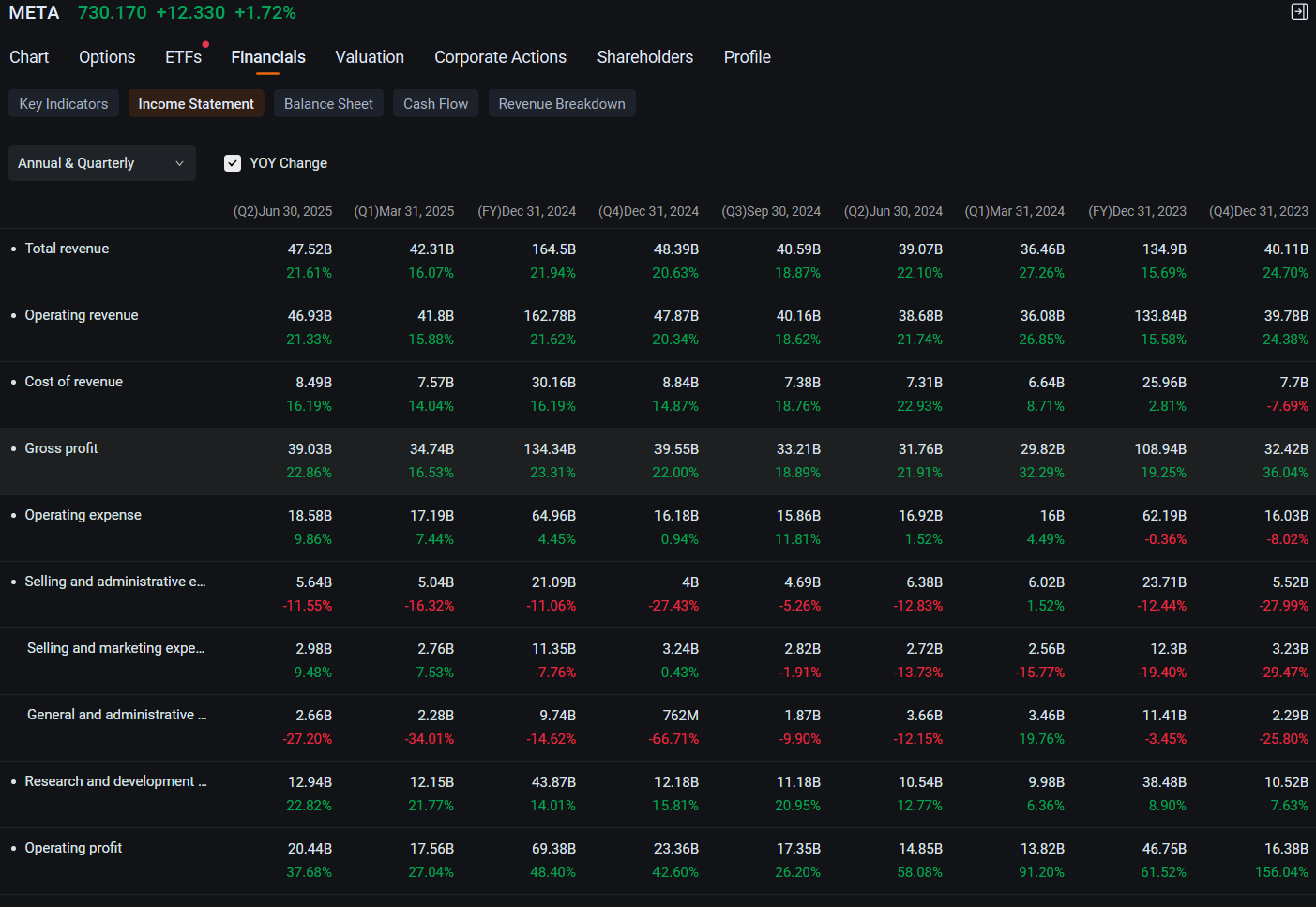
Task: Click the -66.71% YOY change value
Action: click(x=673, y=739)
